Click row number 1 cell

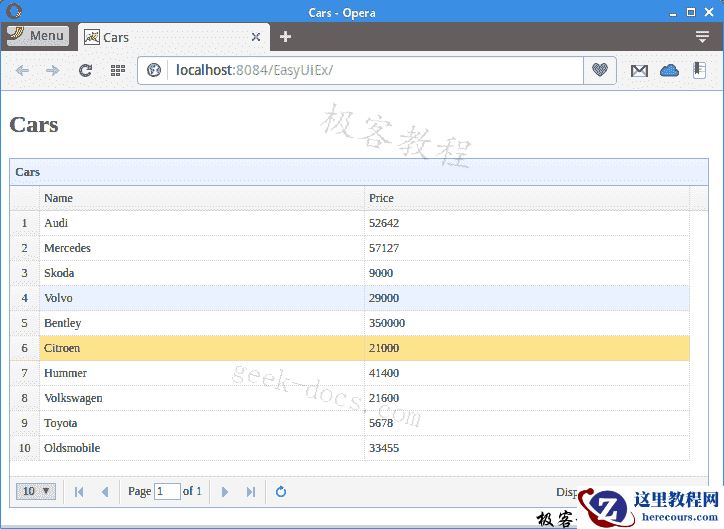tap(24, 223)
